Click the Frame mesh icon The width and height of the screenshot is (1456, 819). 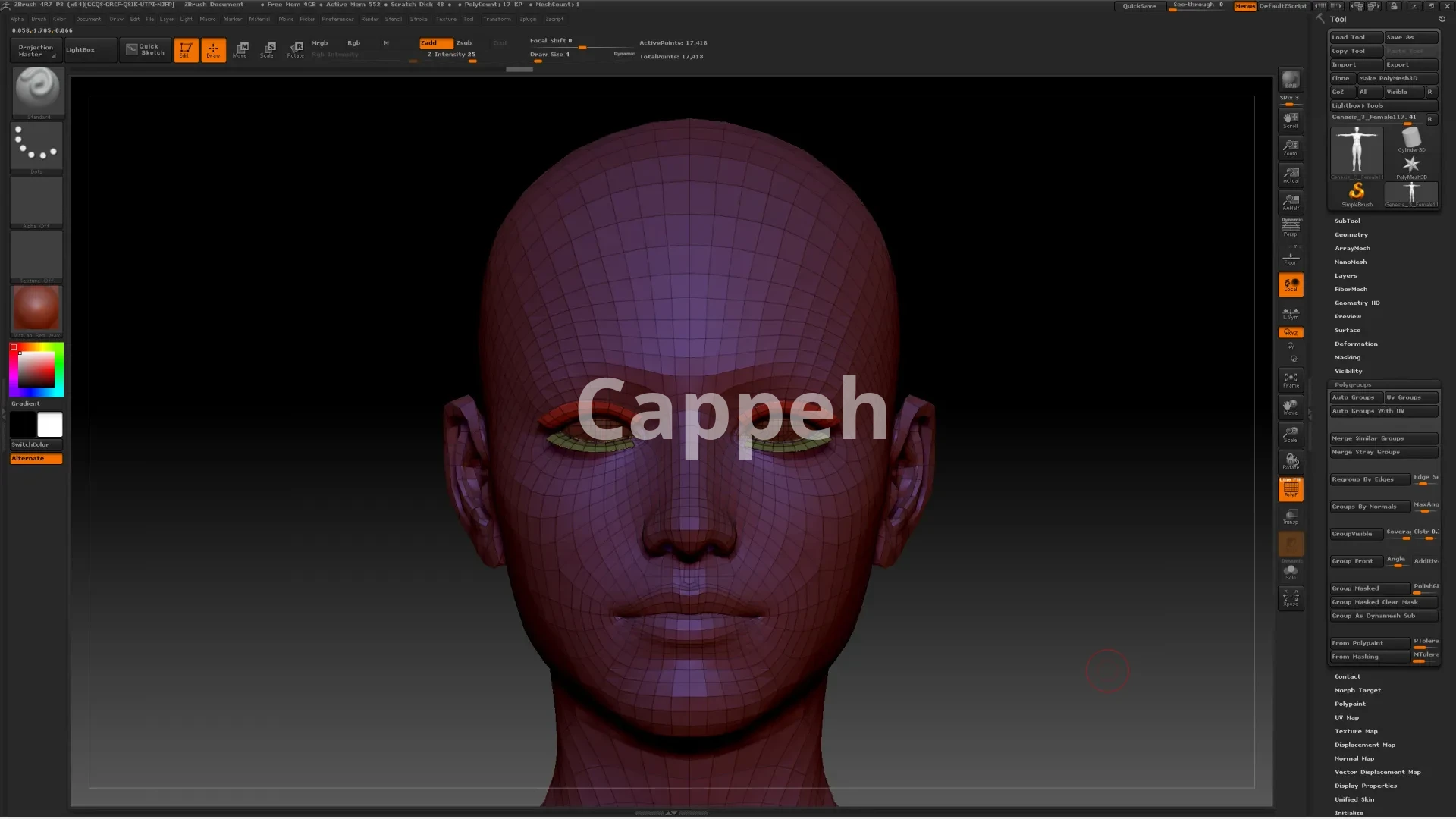coord(1290,379)
